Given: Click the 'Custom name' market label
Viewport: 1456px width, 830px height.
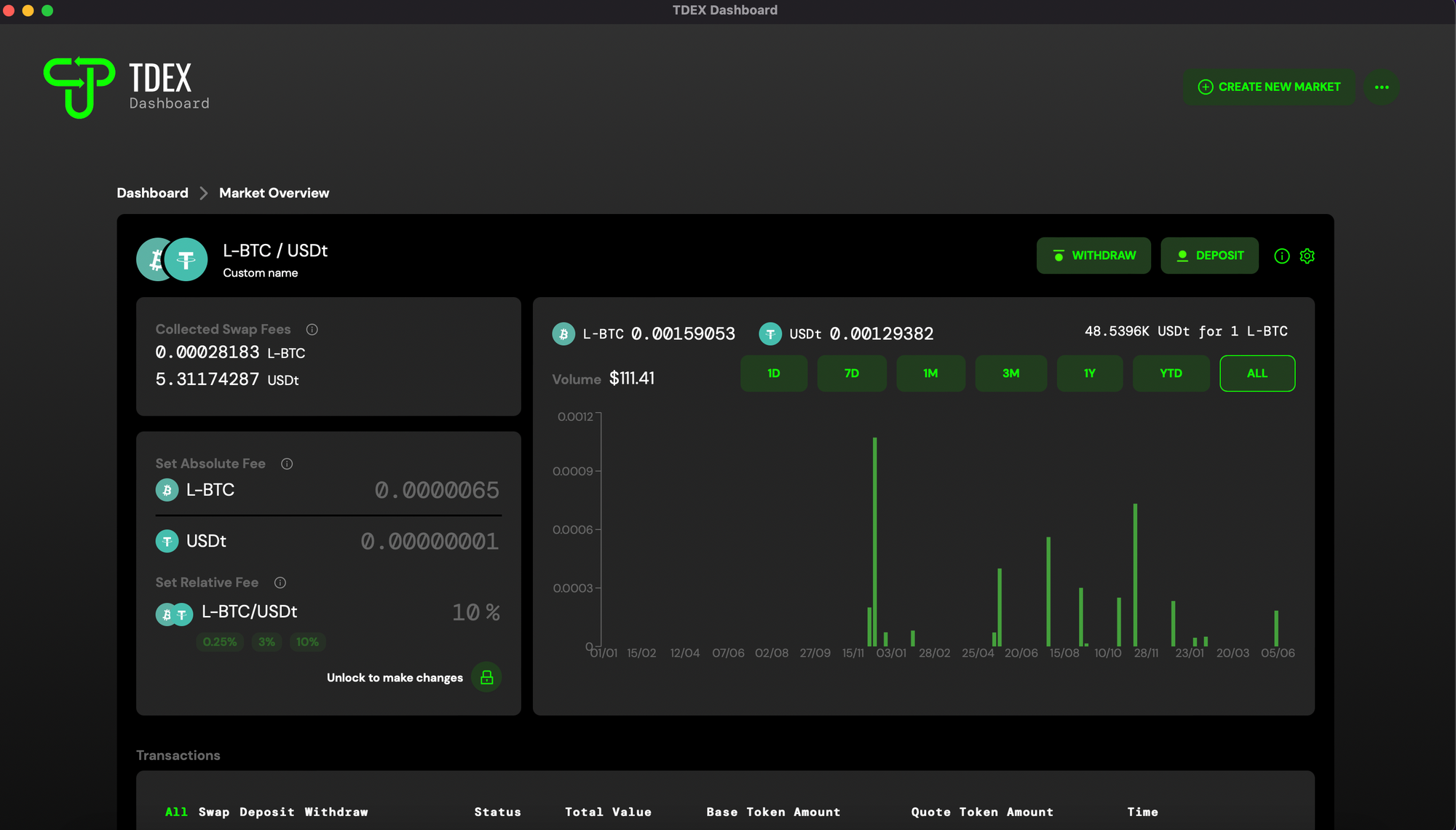Looking at the screenshot, I should click(261, 273).
